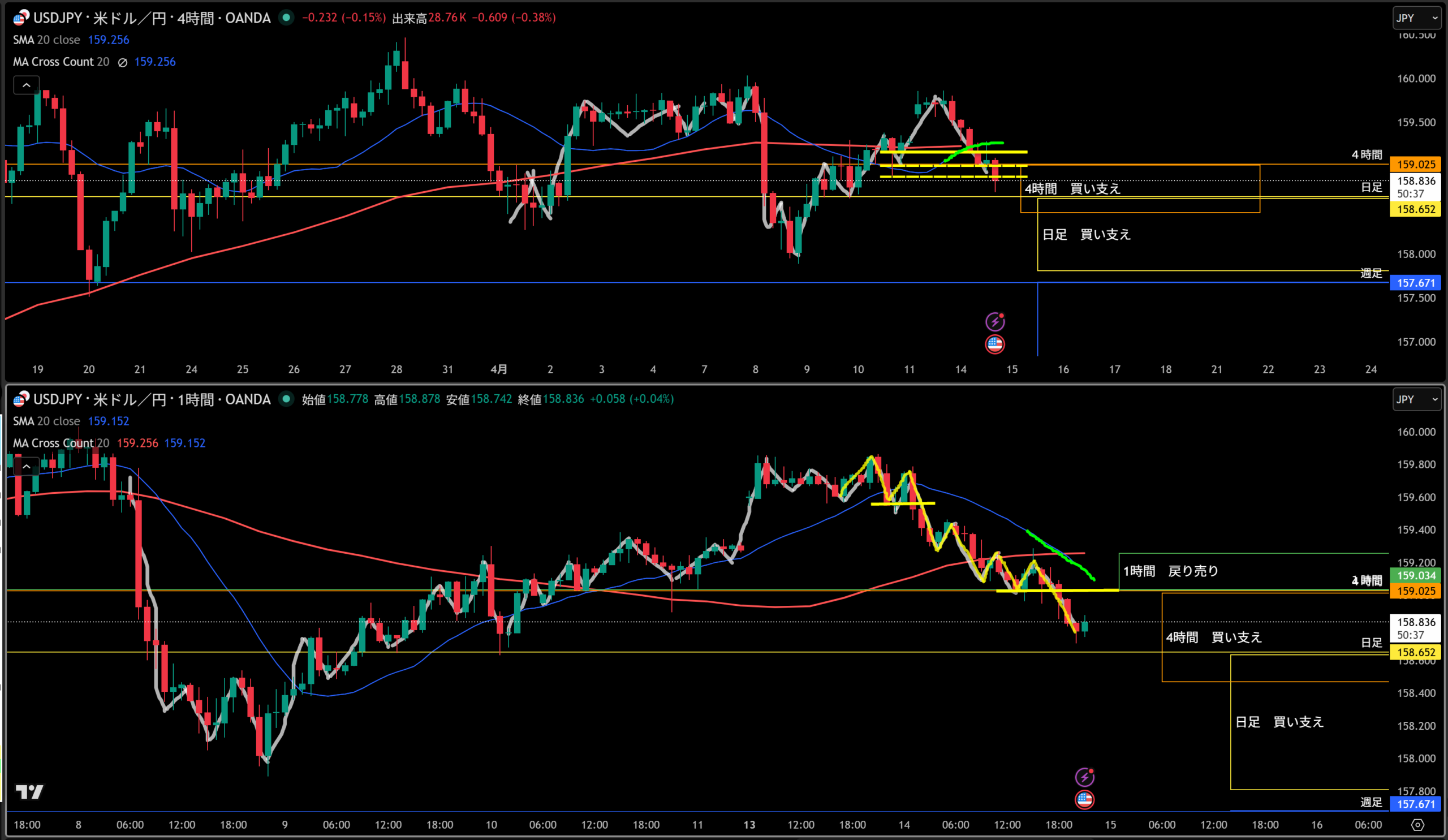Click the '日足 買い支え' label in top chart
The height and width of the screenshot is (840, 1448).
click(1086, 234)
